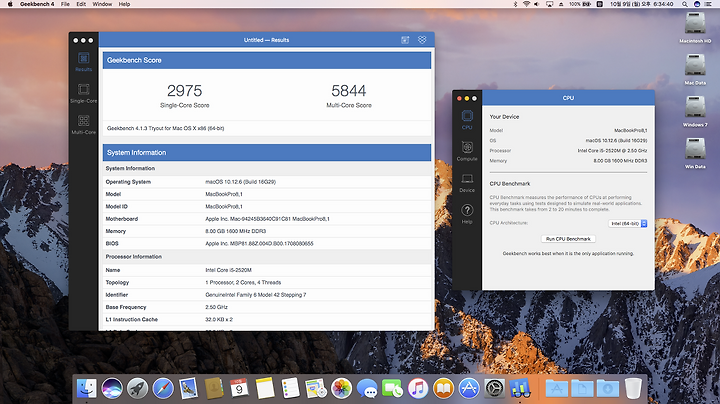This screenshot has height=404, width=720.
Task: Open Notification Center in menu bar
Action: [x=708, y=4]
